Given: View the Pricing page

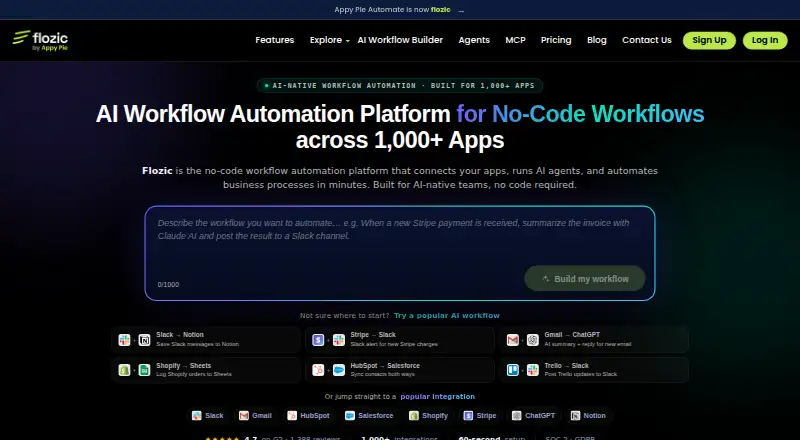Looking at the screenshot, I should tap(556, 40).
